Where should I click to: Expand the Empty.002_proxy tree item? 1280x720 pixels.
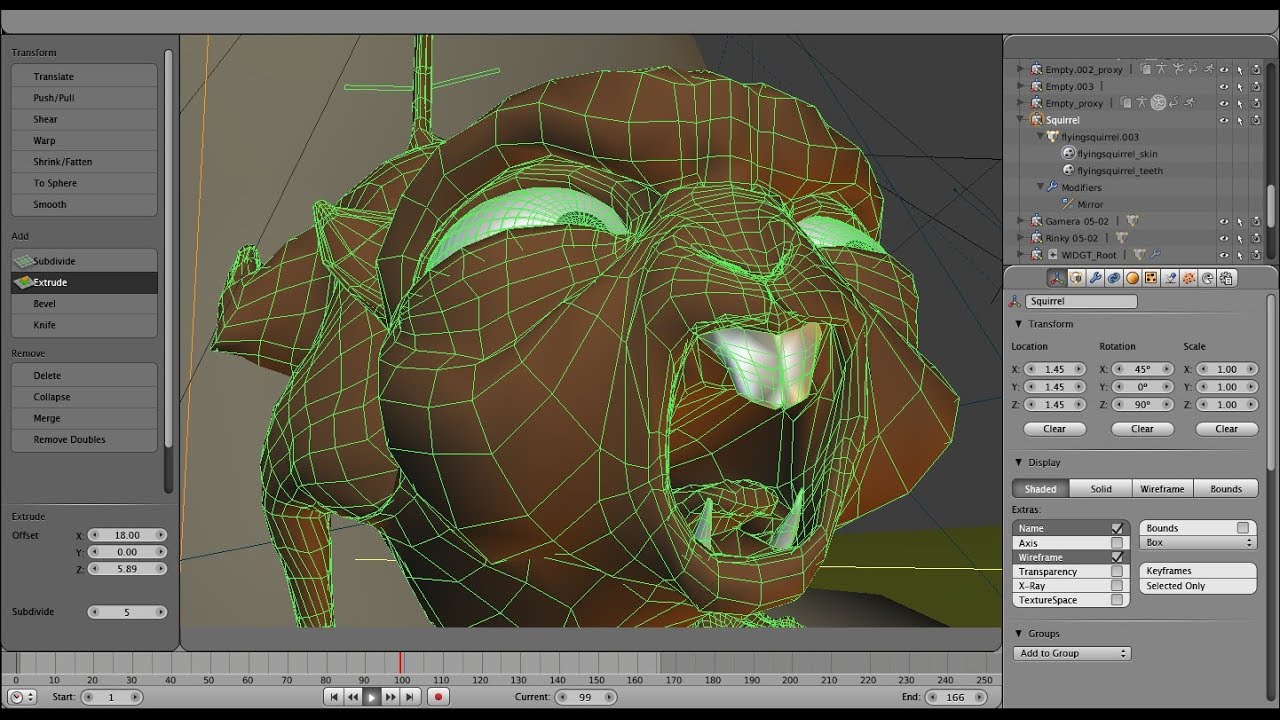coord(1019,69)
